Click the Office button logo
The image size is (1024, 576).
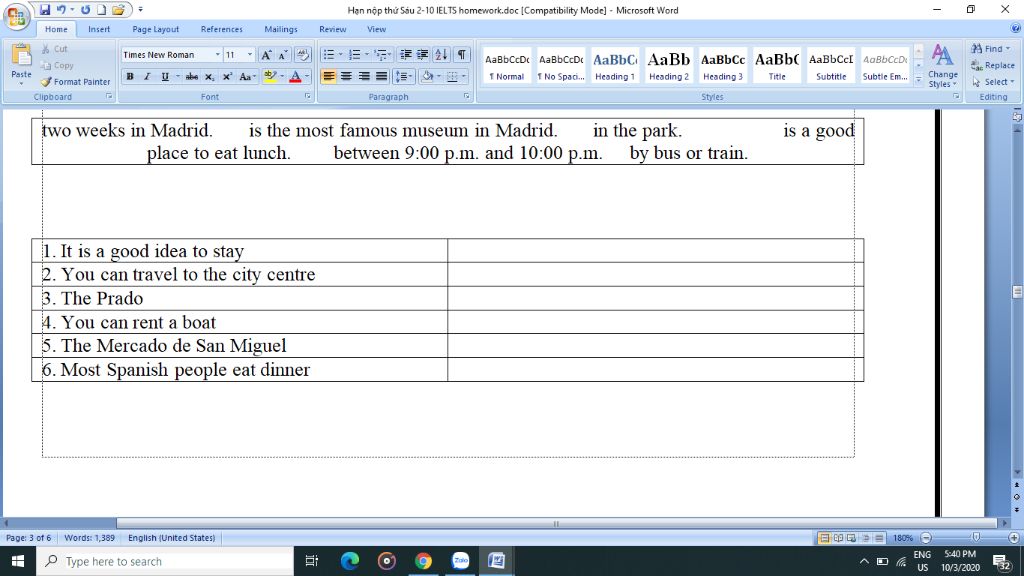[17, 16]
